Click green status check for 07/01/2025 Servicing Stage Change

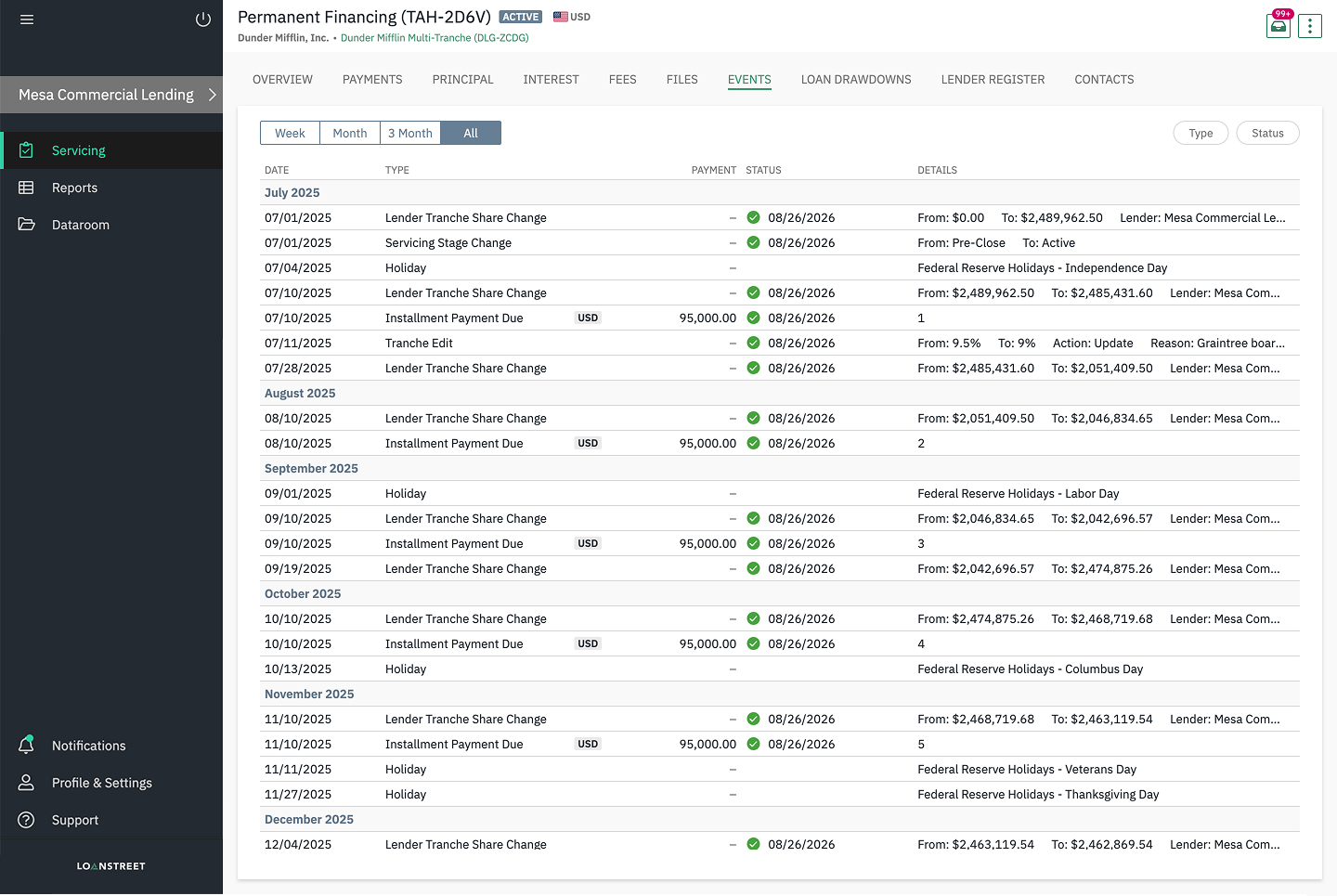(753, 242)
